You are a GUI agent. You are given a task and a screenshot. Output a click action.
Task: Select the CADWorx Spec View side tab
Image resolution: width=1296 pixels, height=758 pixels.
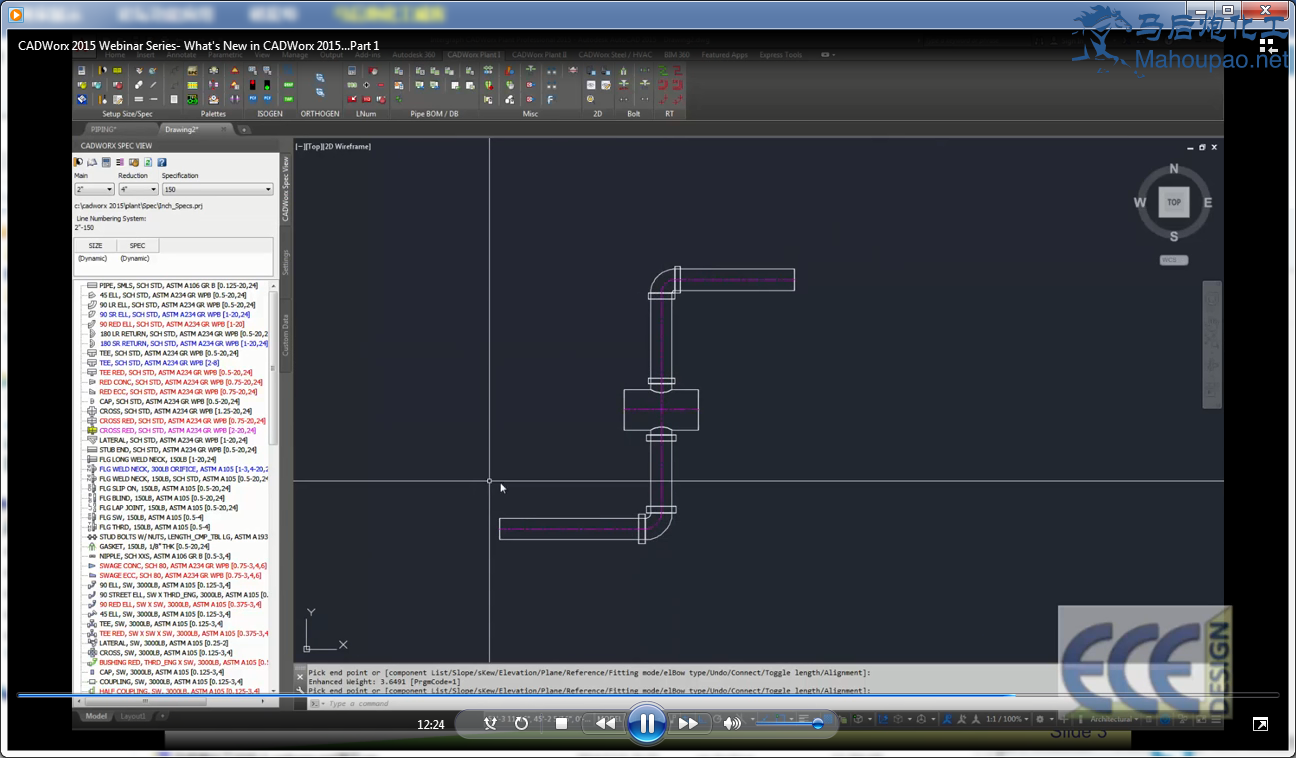tap(285, 189)
